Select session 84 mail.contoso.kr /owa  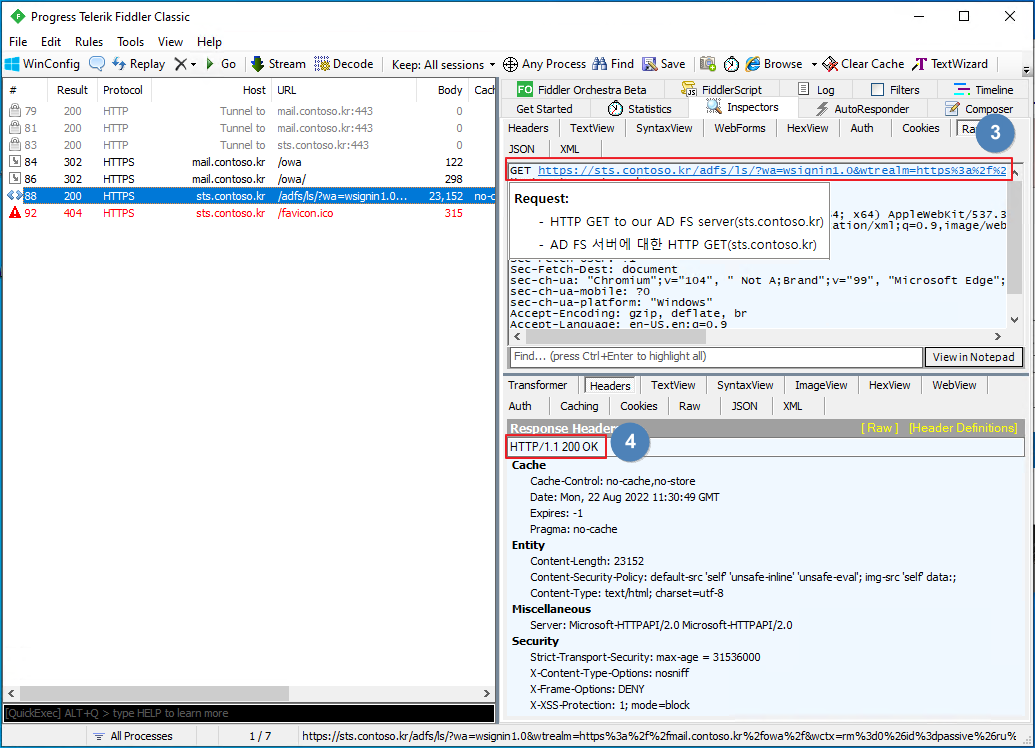point(251,162)
